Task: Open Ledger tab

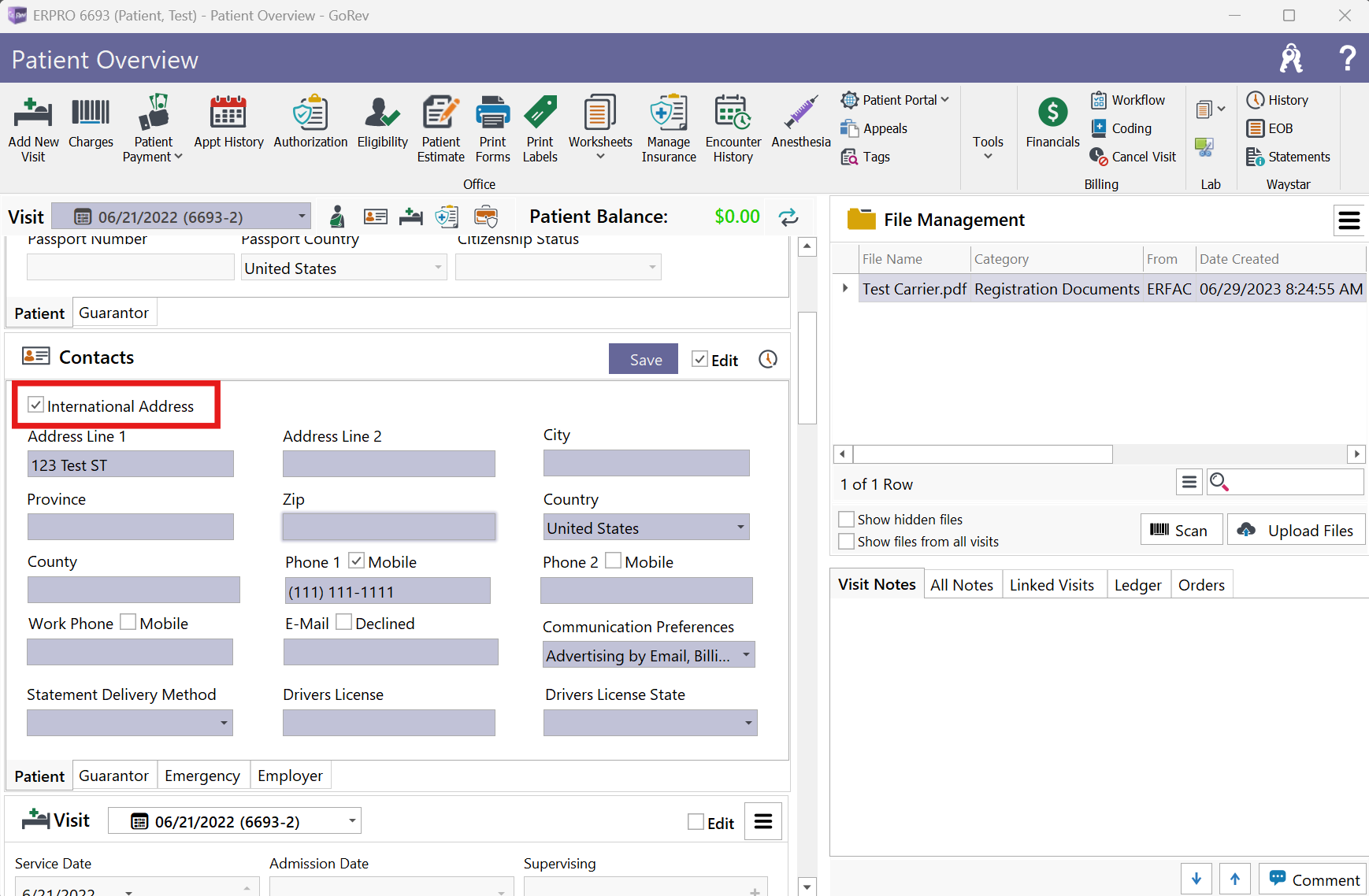Action: pyautogui.click(x=1137, y=585)
